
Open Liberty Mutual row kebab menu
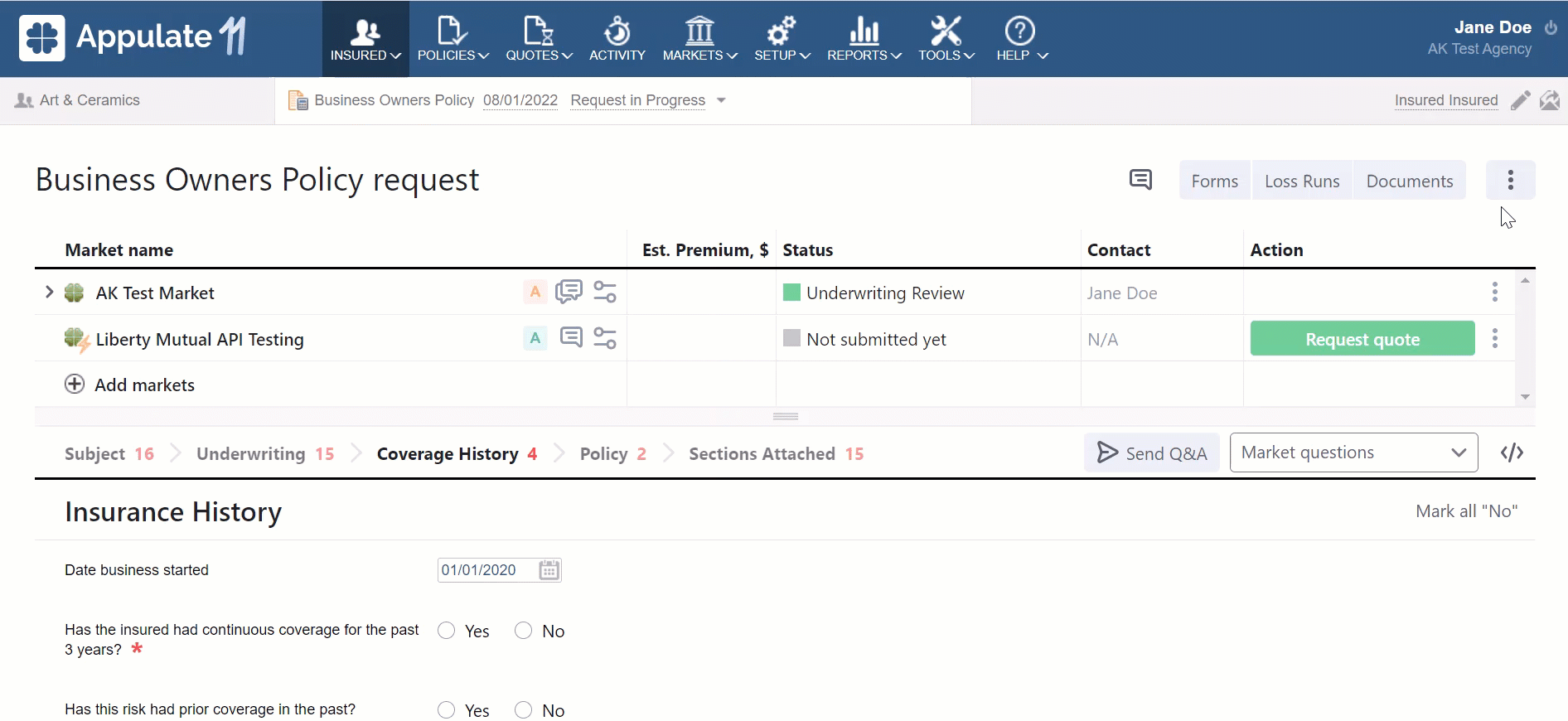point(1495,338)
